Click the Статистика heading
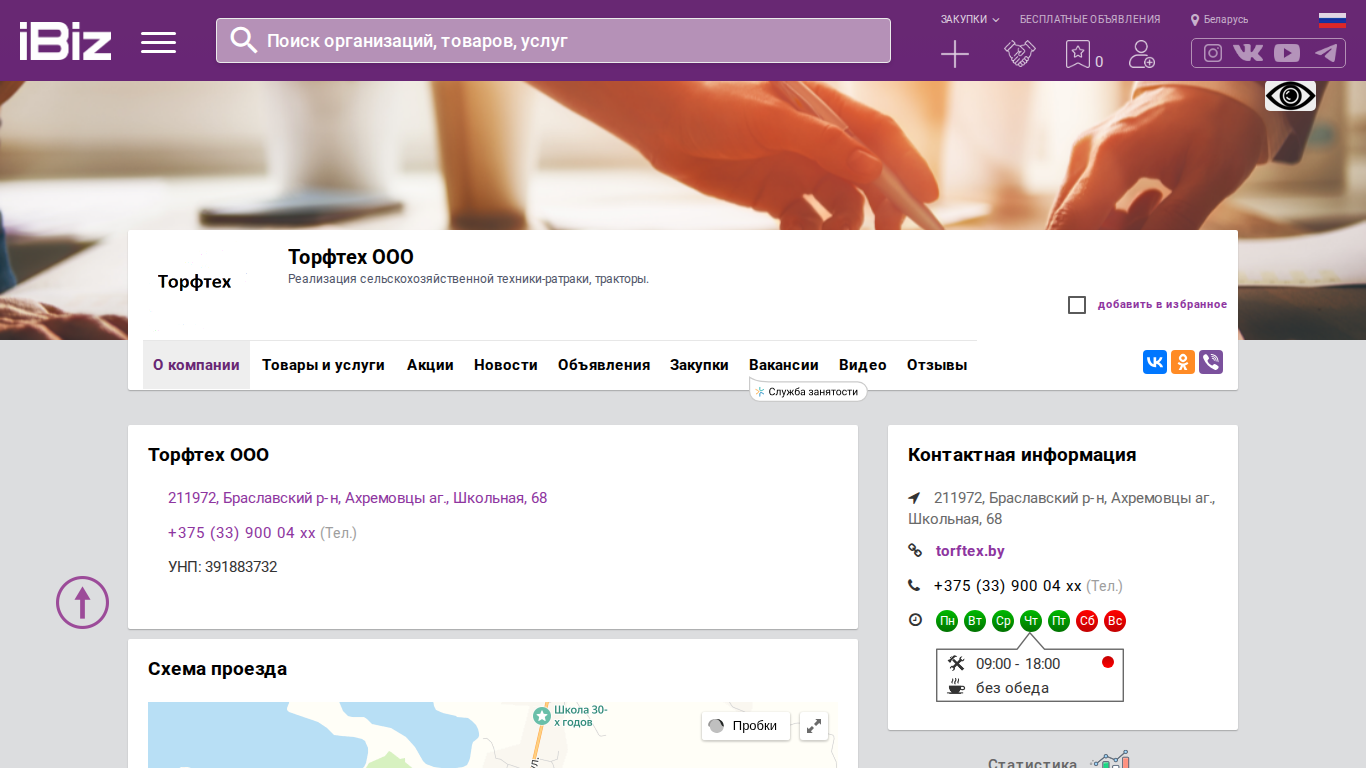1366x768 pixels. point(1032,763)
